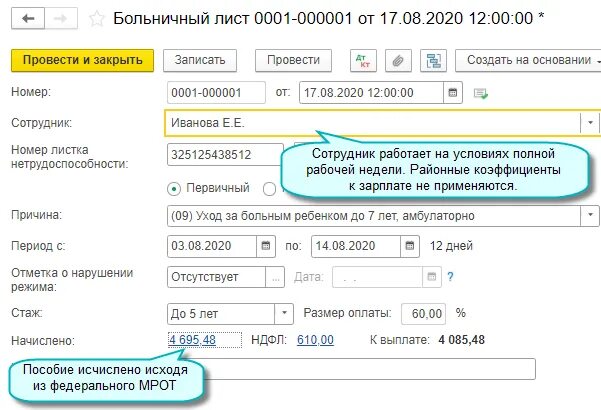
Task: Open calendar for violation Дата field
Action: pos(432,277)
